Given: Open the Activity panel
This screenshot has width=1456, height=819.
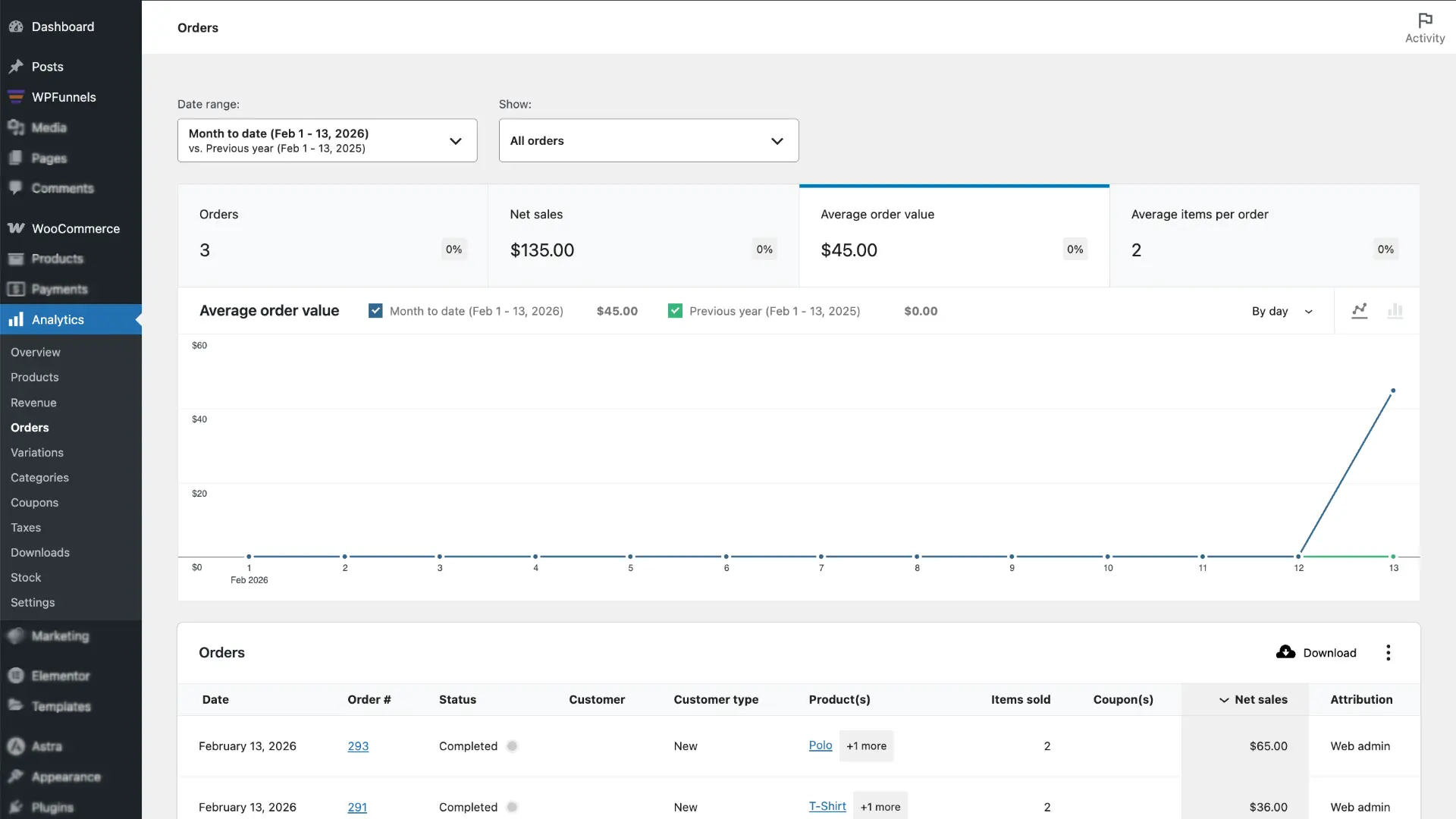Looking at the screenshot, I should [1424, 27].
